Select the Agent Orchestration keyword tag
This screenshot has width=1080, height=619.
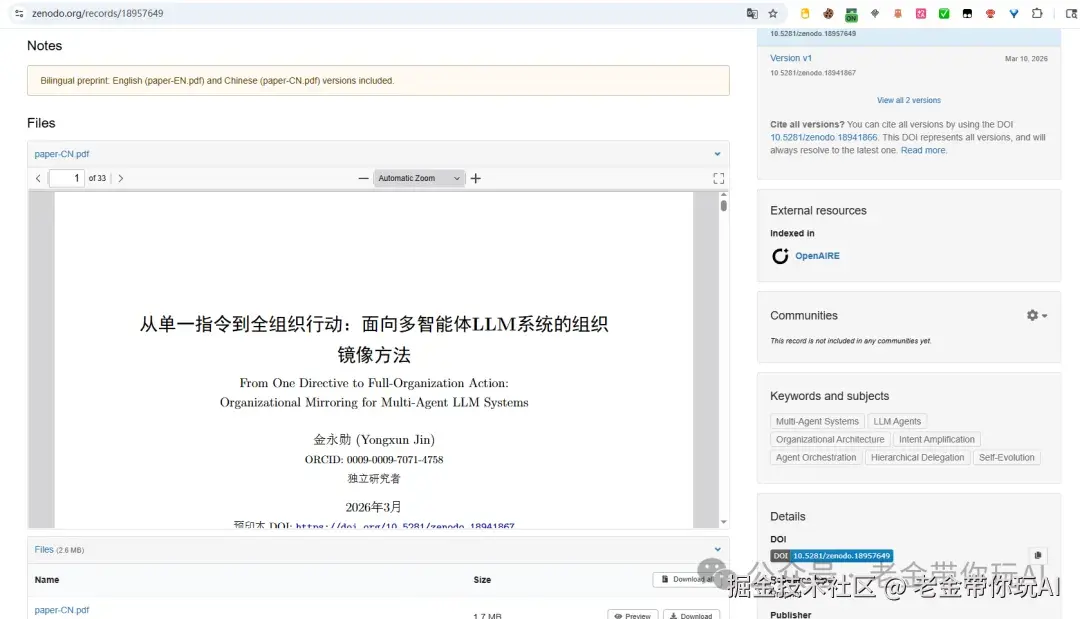(x=816, y=457)
